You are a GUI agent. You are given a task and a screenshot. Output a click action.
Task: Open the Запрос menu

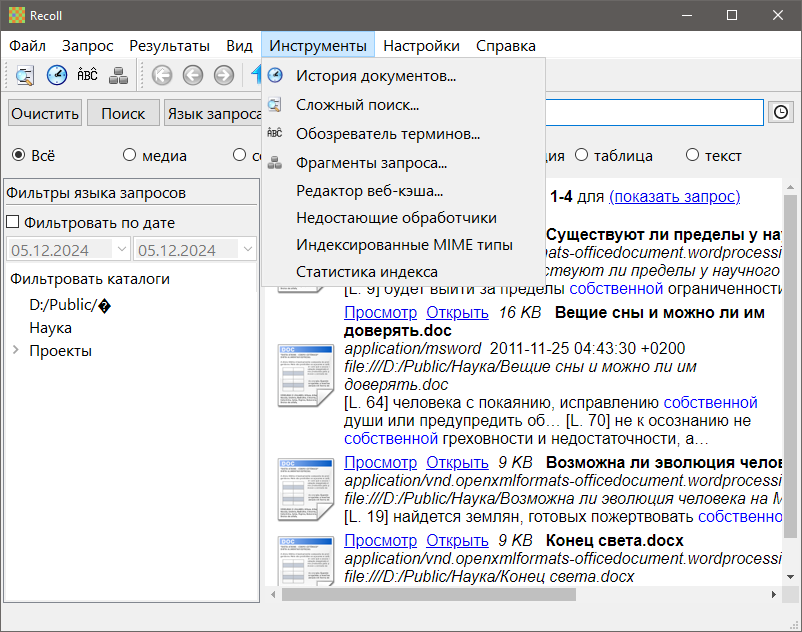(x=87, y=46)
